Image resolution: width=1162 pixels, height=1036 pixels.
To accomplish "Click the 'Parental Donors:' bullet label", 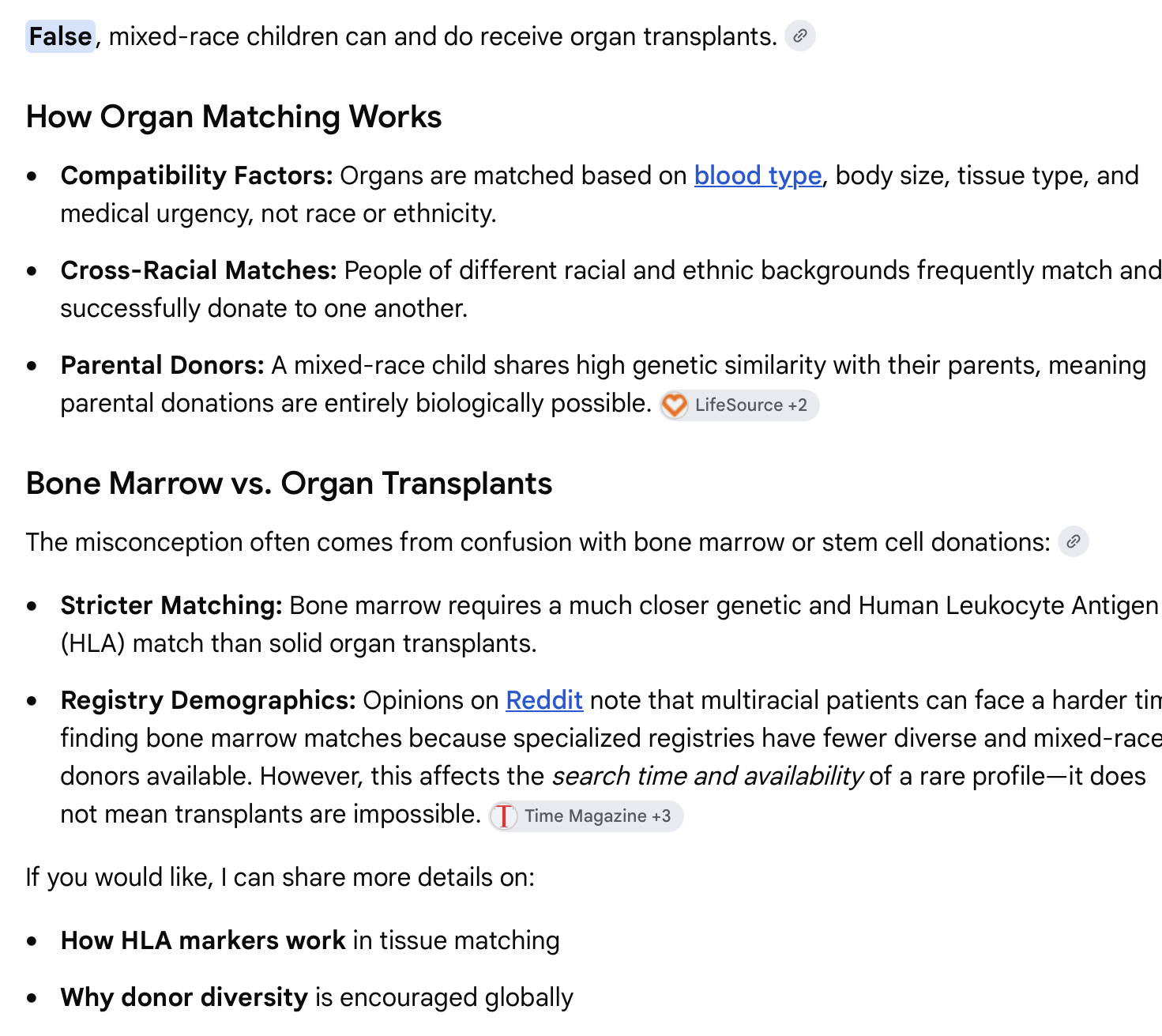I will [163, 365].
